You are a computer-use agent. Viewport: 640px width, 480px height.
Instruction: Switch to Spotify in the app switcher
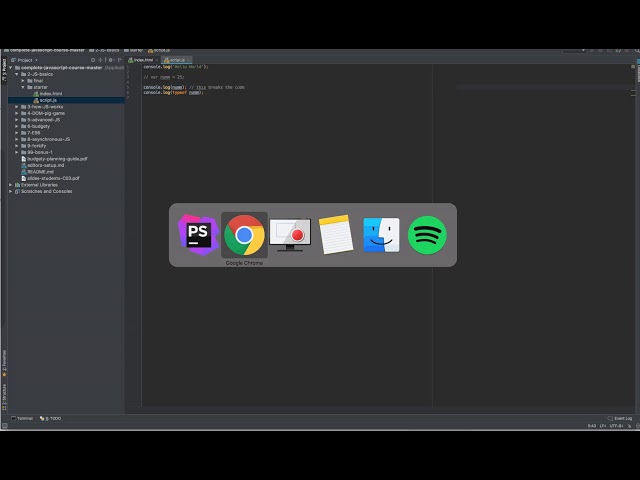427,235
